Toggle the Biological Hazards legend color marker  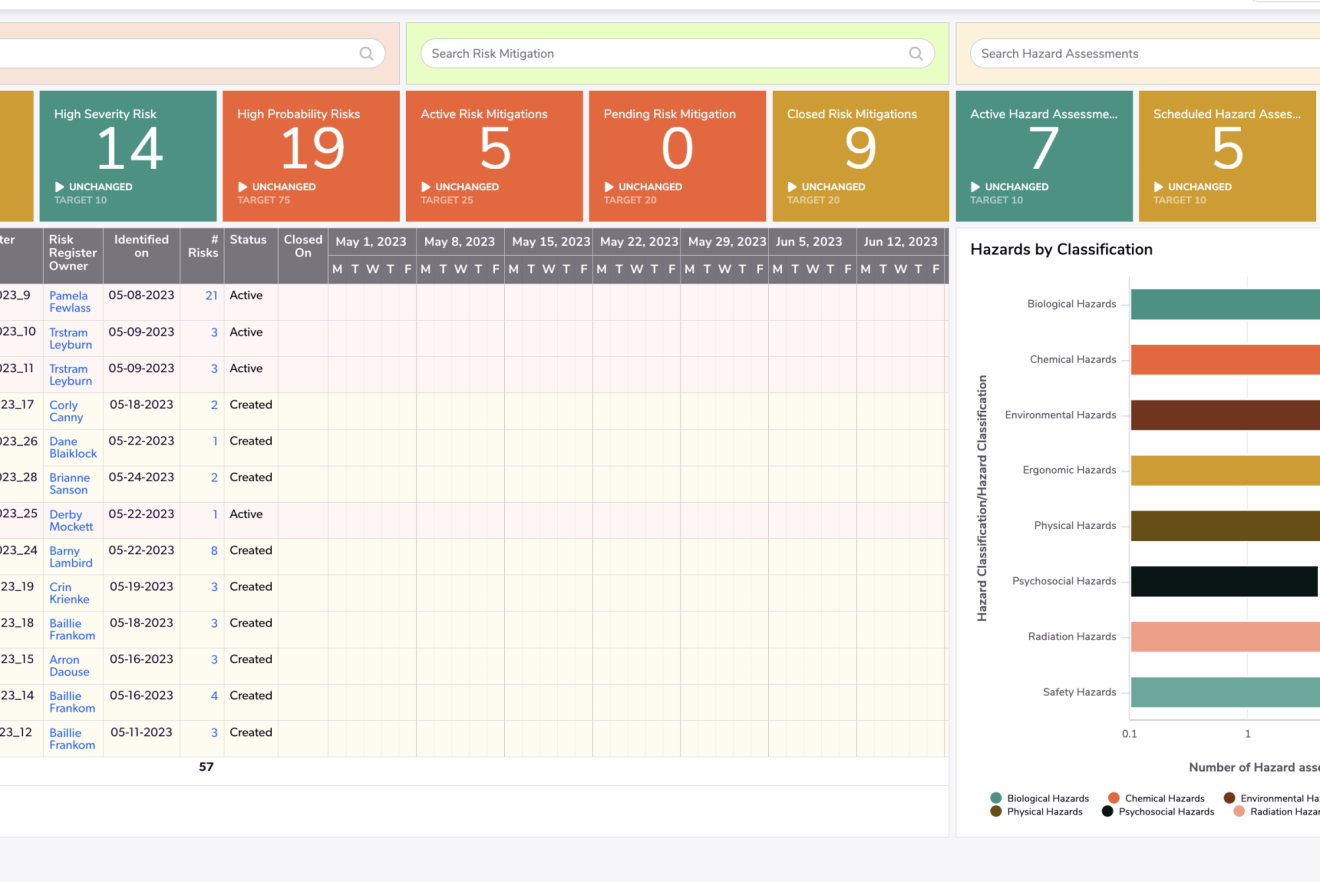(x=996, y=798)
